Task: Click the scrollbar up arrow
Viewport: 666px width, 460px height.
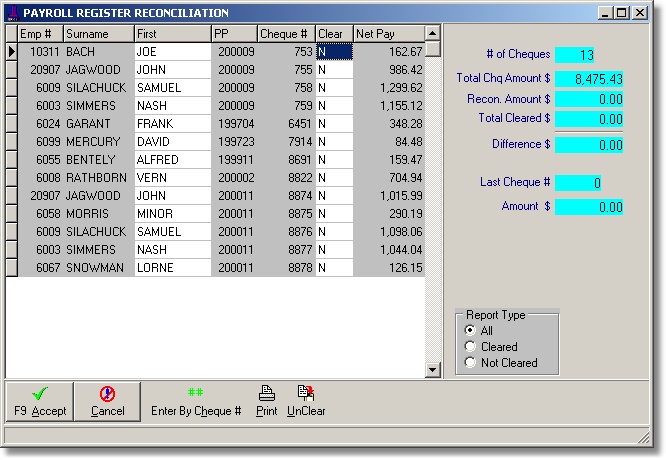Action: (x=432, y=33)
